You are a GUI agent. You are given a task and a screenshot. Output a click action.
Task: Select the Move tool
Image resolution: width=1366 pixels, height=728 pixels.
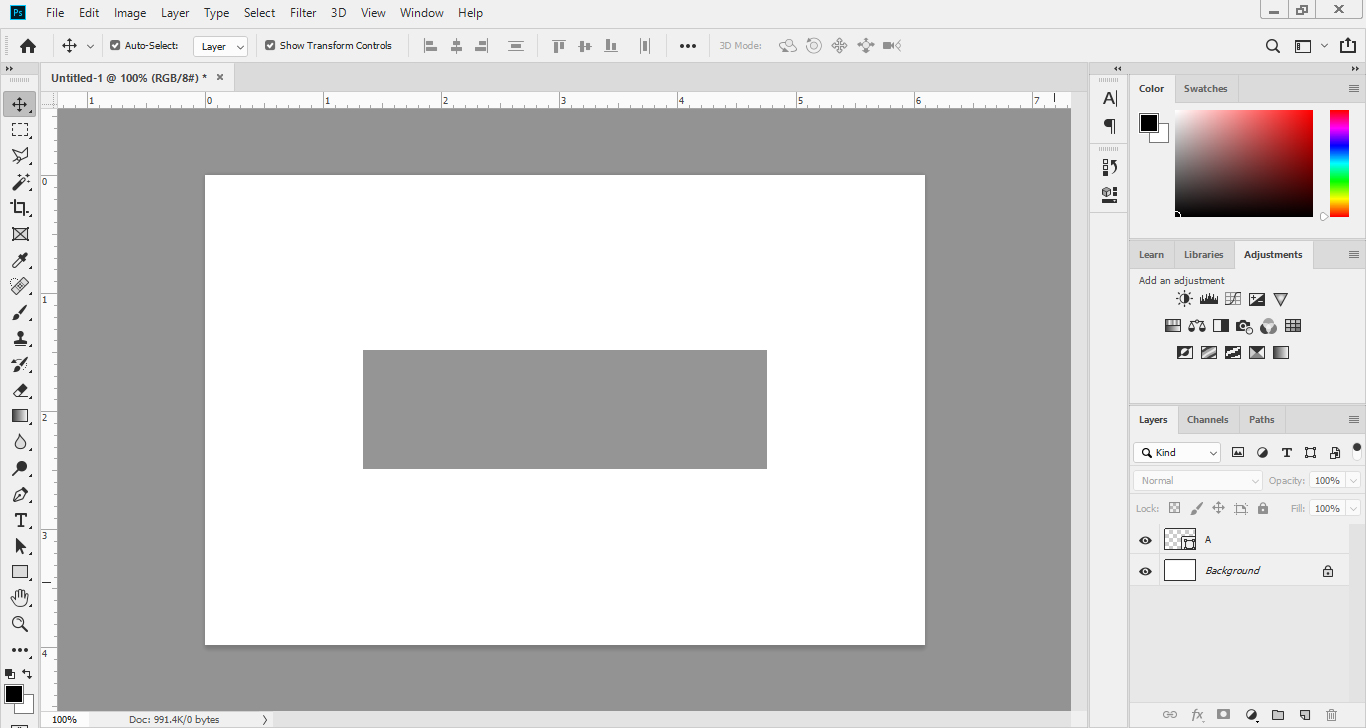(19, 104)
